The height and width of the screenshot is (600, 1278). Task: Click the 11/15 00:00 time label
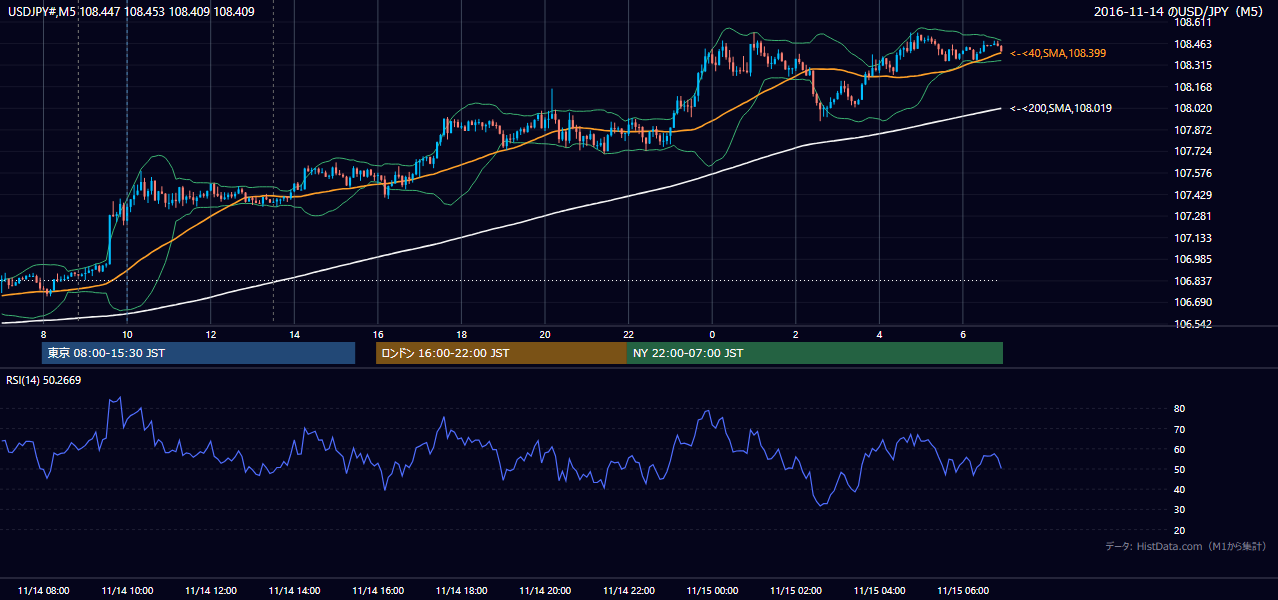pos(712,591)
